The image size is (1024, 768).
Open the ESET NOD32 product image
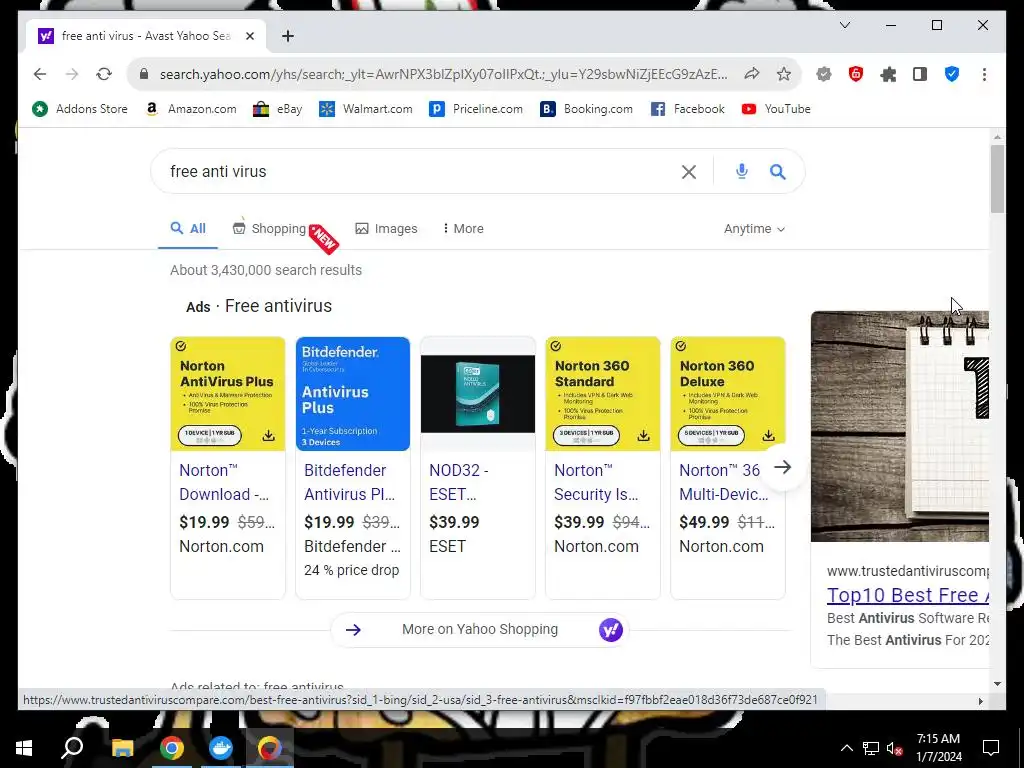[x=478, y=394]
